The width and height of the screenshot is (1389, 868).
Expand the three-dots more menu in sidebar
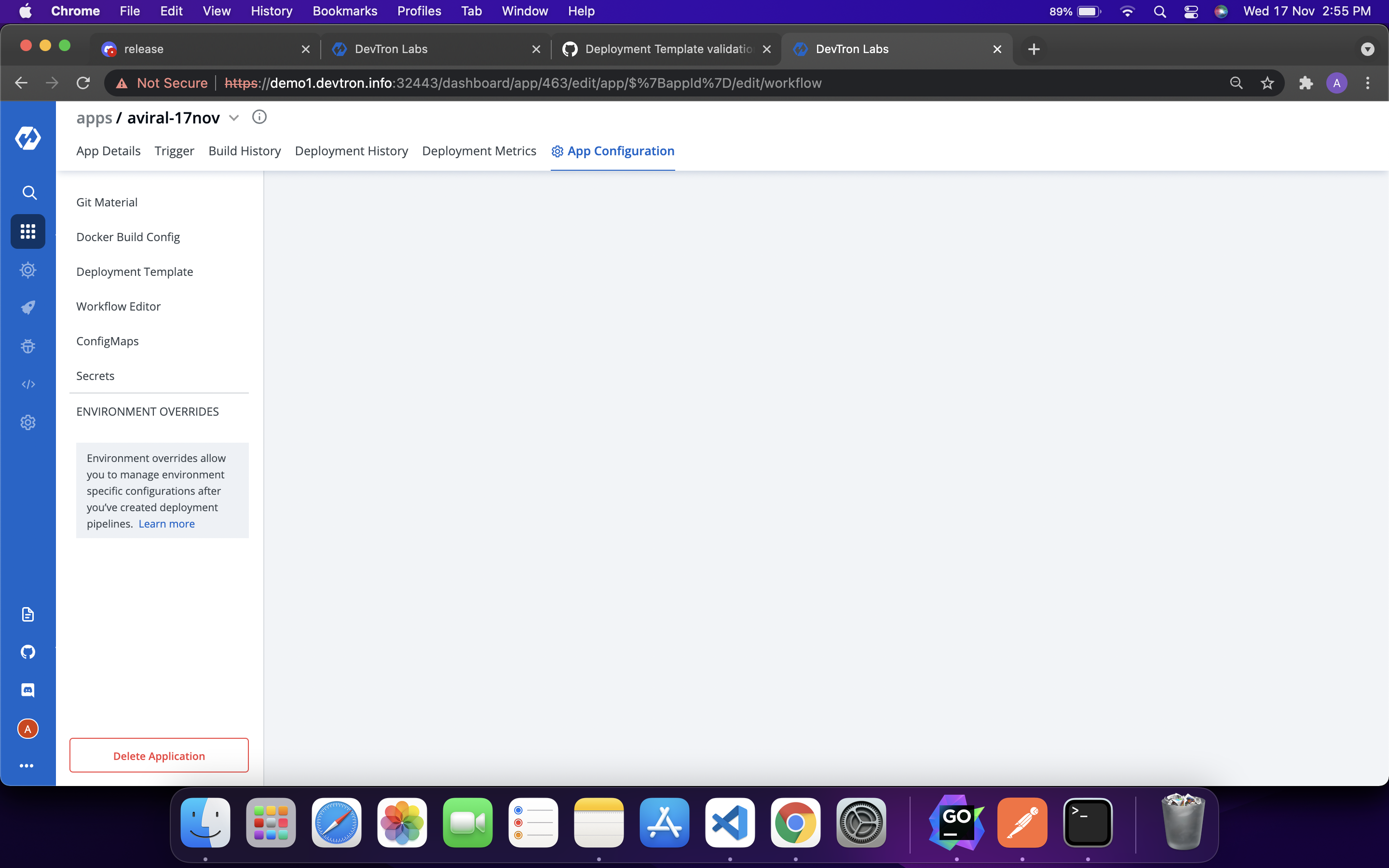[x=27, y=766]
